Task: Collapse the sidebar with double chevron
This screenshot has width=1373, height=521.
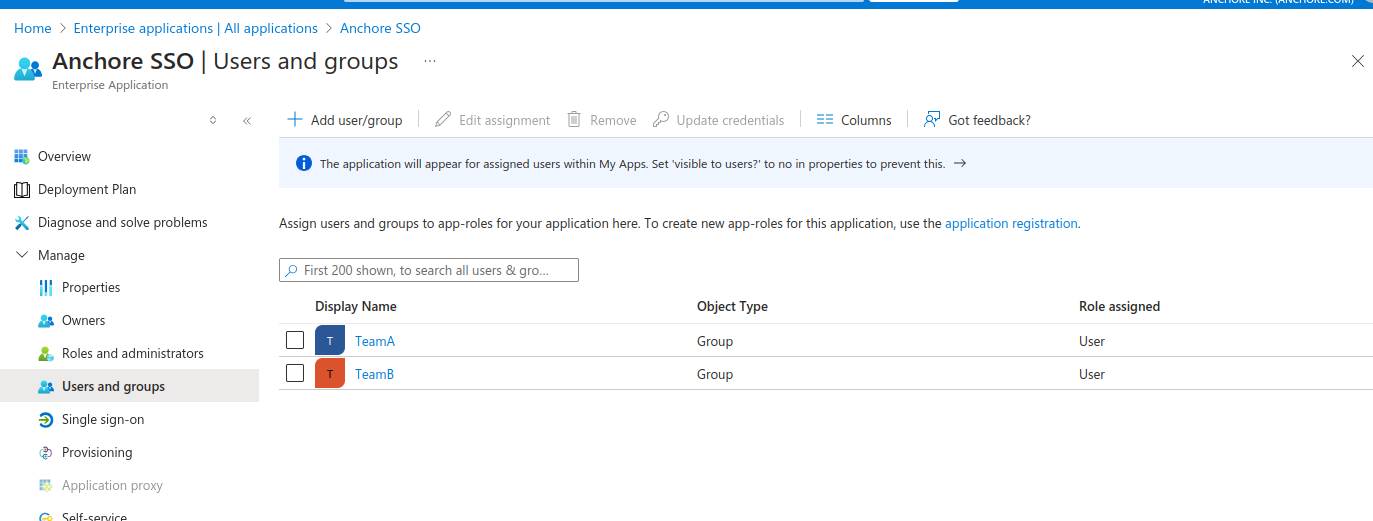Action: (x=247, y=120)
